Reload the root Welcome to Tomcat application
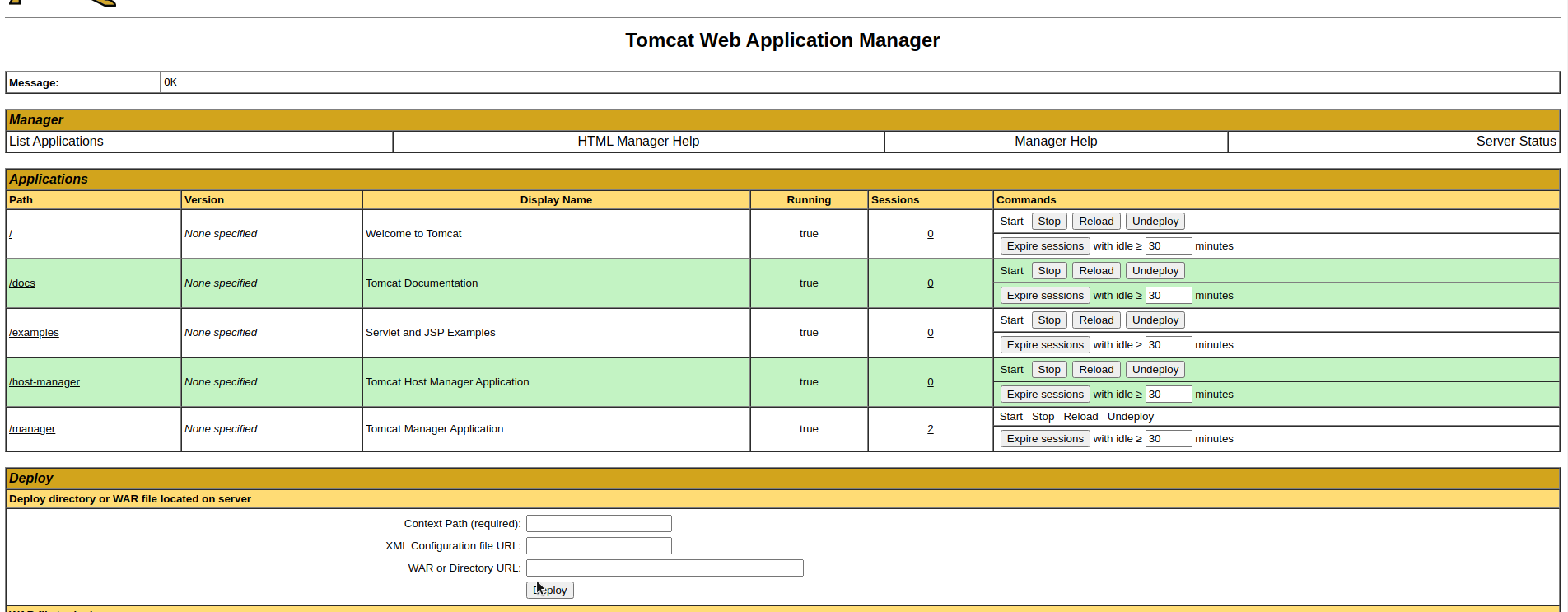Viewport: 1568px width, 612px height. click(x=1096, y=222)
